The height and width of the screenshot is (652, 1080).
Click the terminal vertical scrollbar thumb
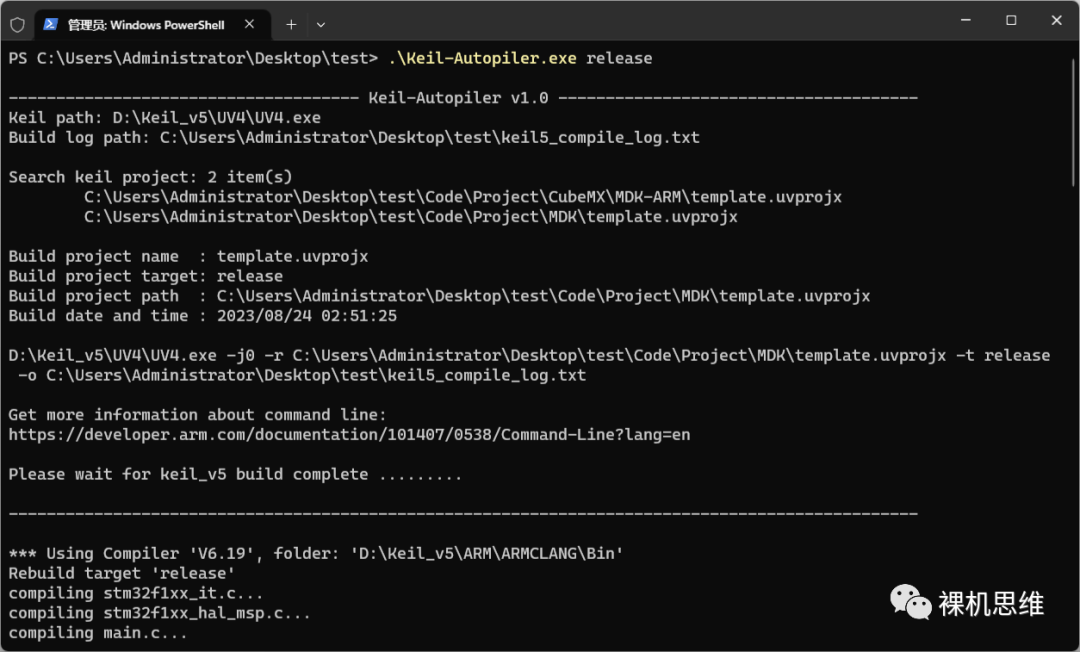[x=1072, y=122]
